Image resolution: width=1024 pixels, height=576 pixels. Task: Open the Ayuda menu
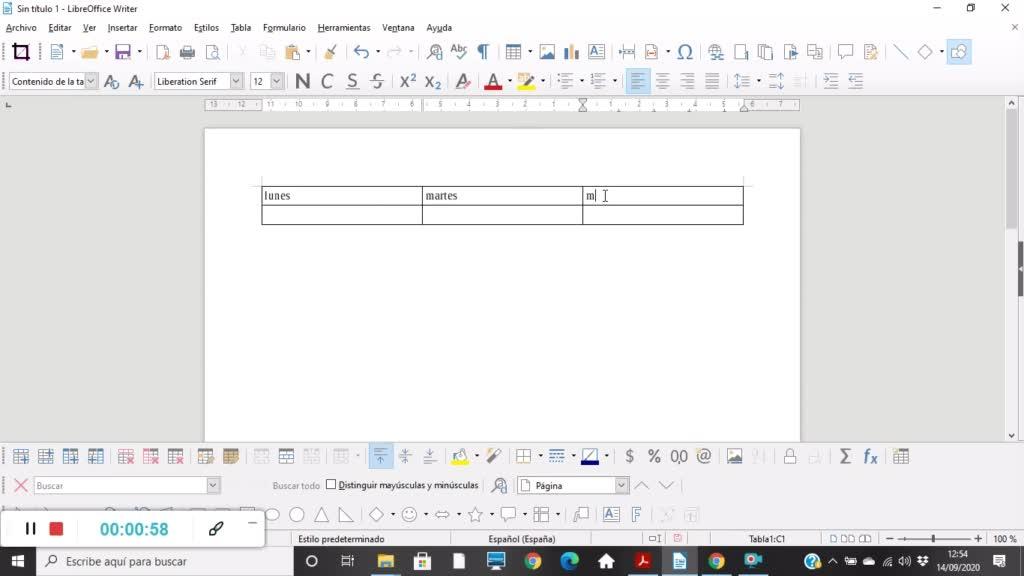click(439, 27)
